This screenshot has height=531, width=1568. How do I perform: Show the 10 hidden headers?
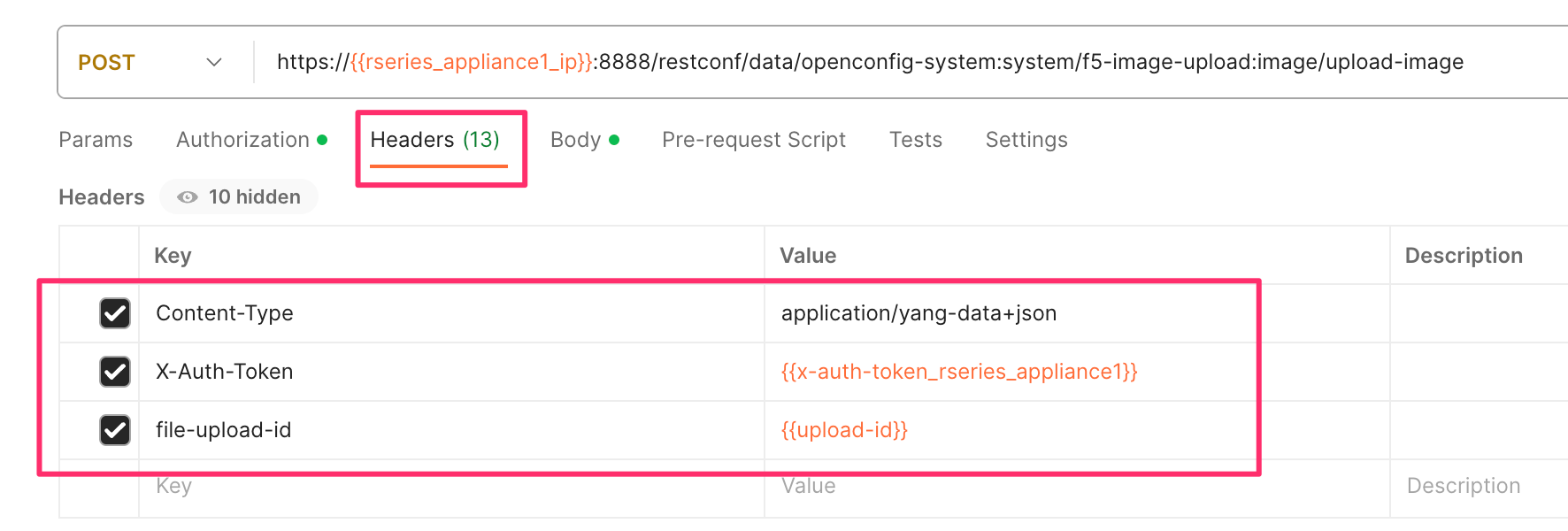click(239, 196)
